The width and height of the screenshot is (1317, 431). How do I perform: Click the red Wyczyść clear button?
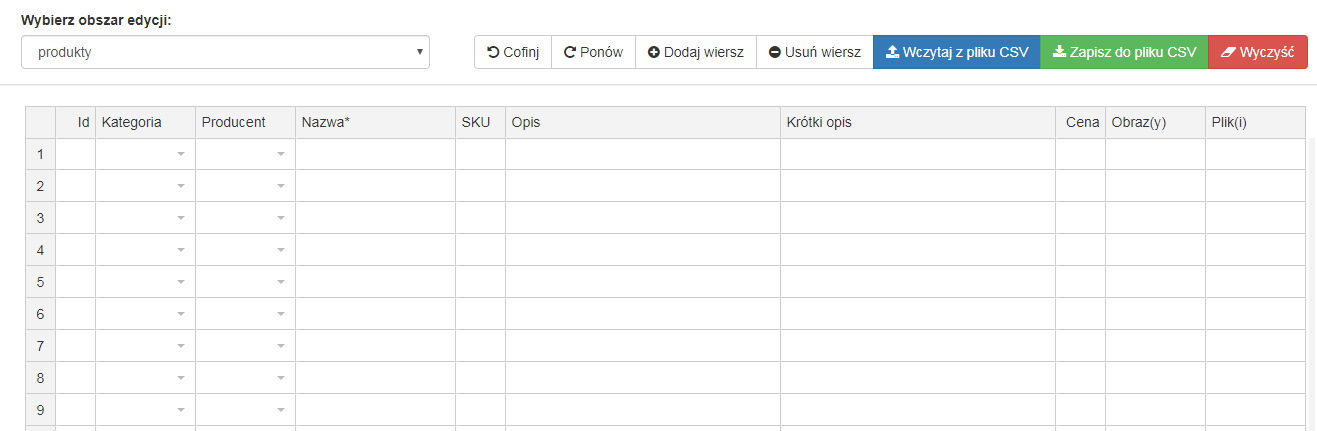coord(1258,52)
